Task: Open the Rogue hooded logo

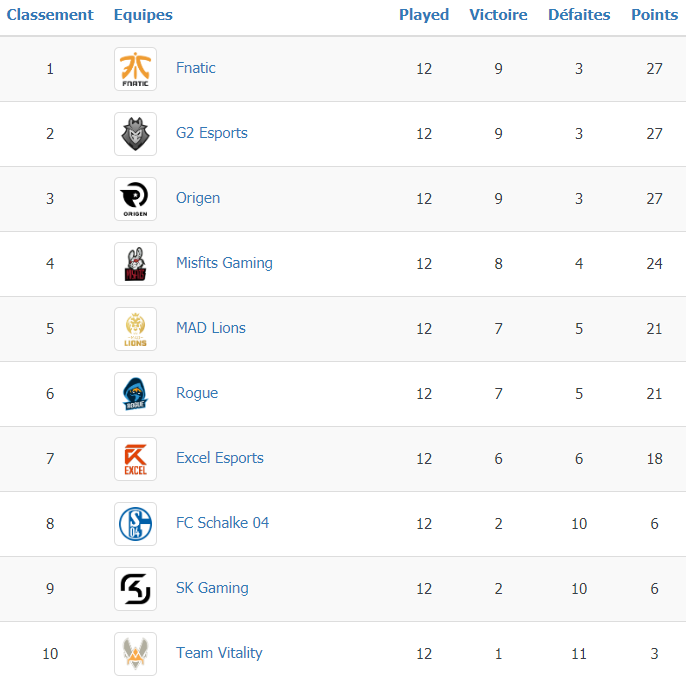Action: click(x=135, y=394)
